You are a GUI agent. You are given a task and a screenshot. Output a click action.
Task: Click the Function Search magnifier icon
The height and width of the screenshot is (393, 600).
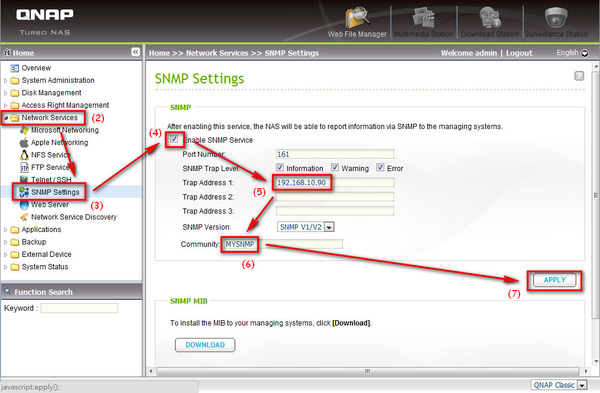click(7, 292)
